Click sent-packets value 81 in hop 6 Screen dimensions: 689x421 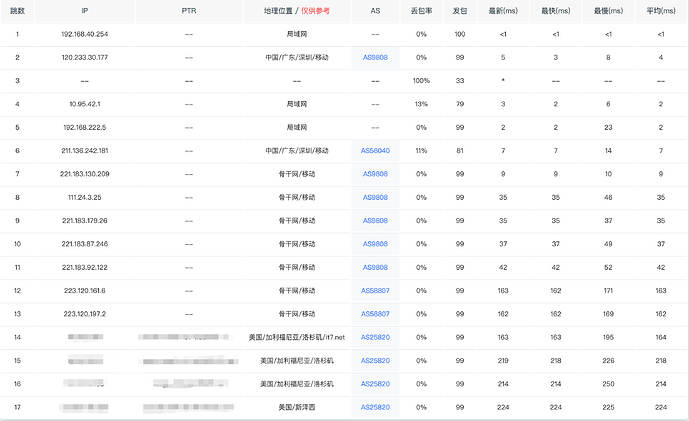pyautogui.click(x=460, y=151)
